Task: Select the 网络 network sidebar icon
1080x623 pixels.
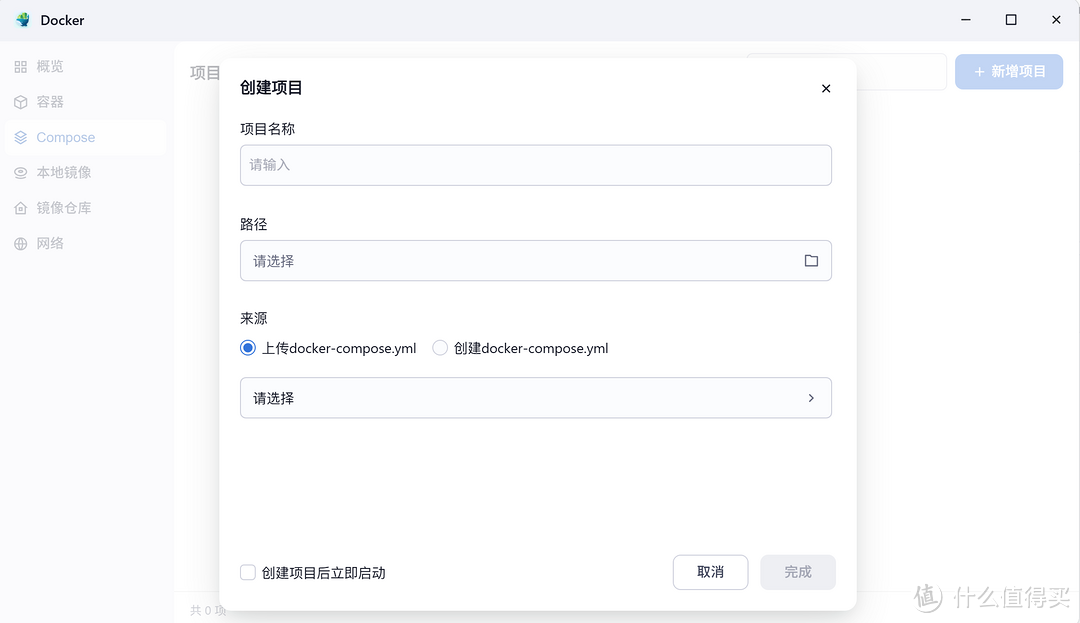Action: pos(49,243)
